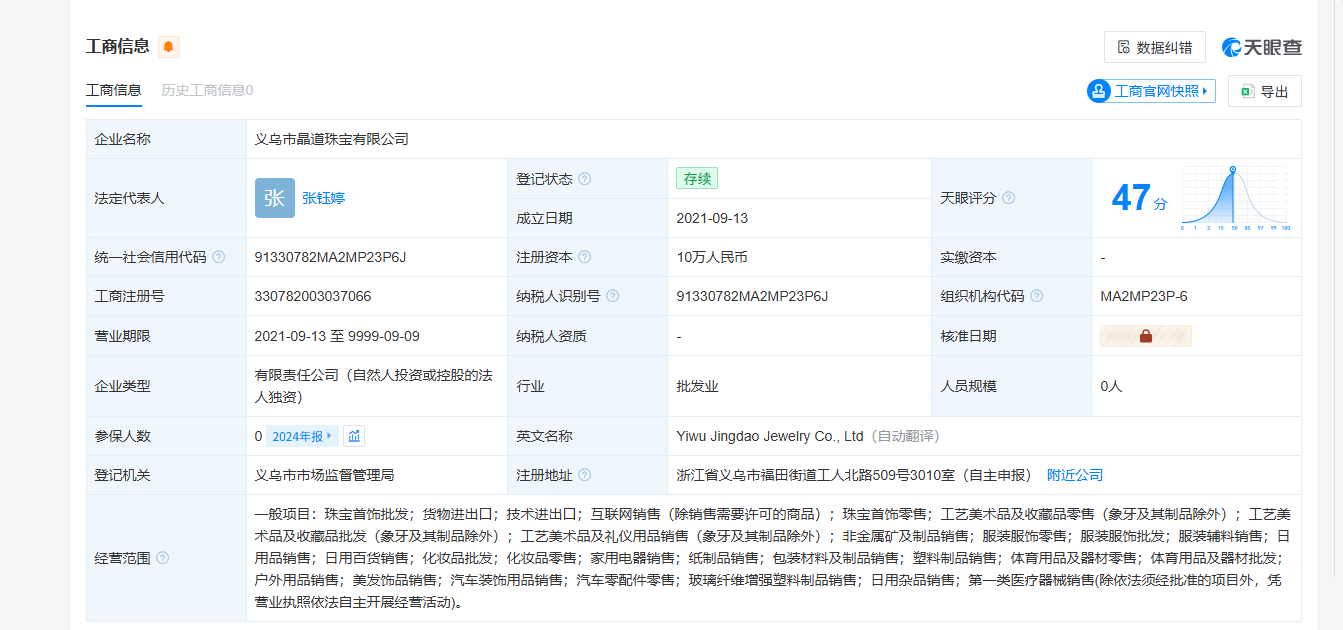Click the 工商信息 section heading

118,46
